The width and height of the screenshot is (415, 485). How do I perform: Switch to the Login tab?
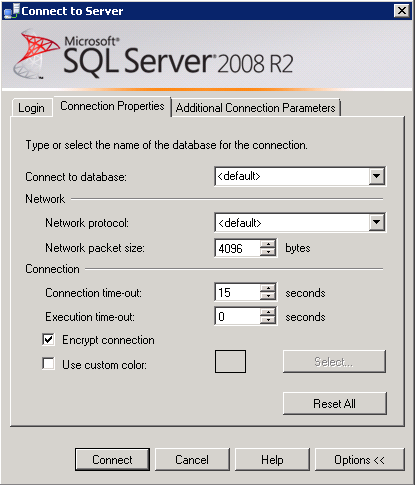(32, 108)
